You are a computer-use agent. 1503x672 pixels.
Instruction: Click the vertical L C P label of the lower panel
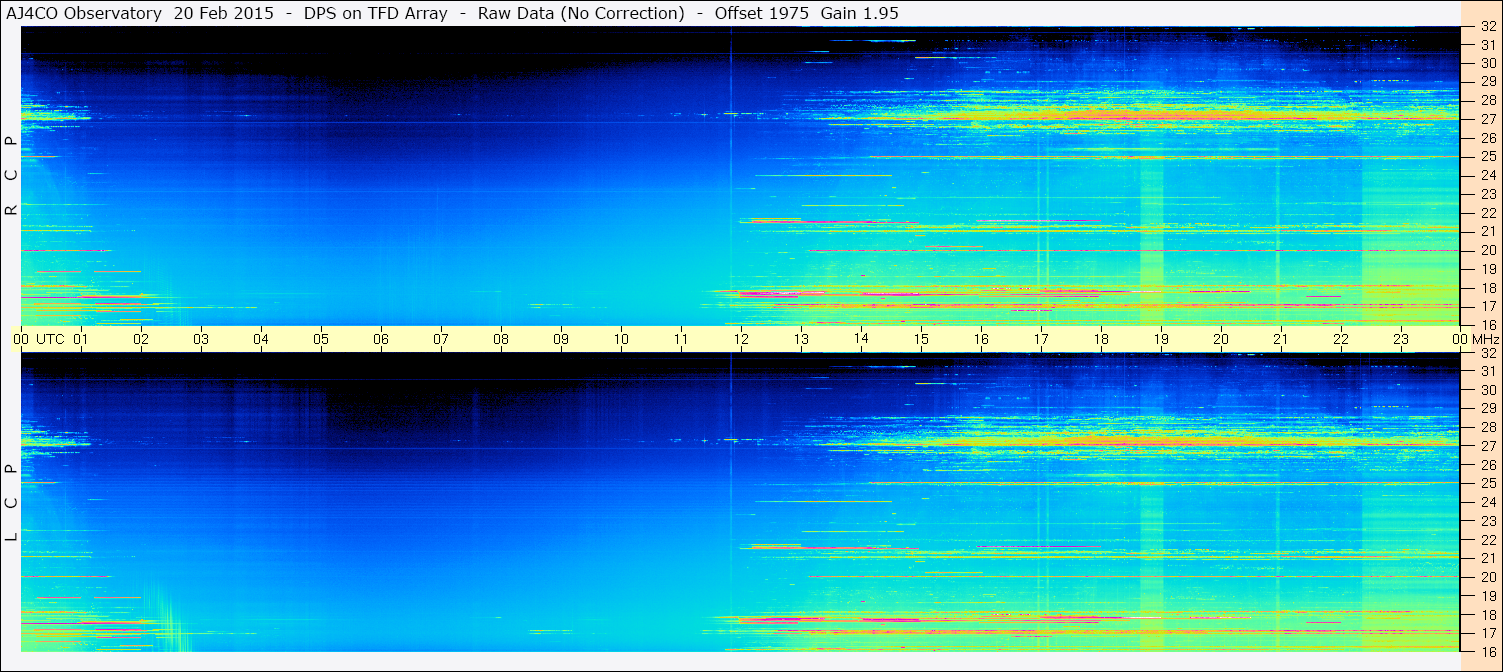tap(12, 503)
